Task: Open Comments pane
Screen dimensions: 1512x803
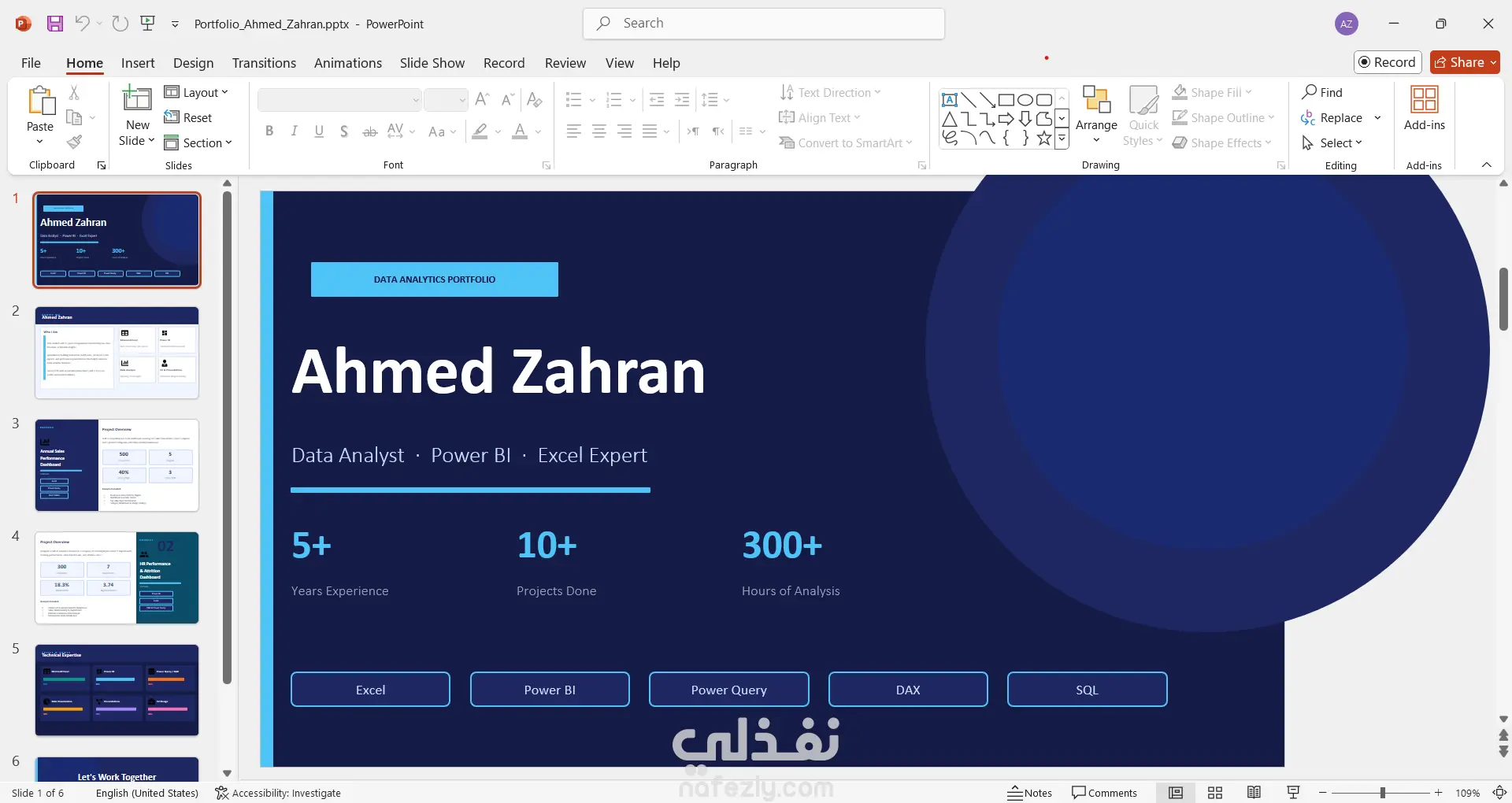Action: (1105, 793)
